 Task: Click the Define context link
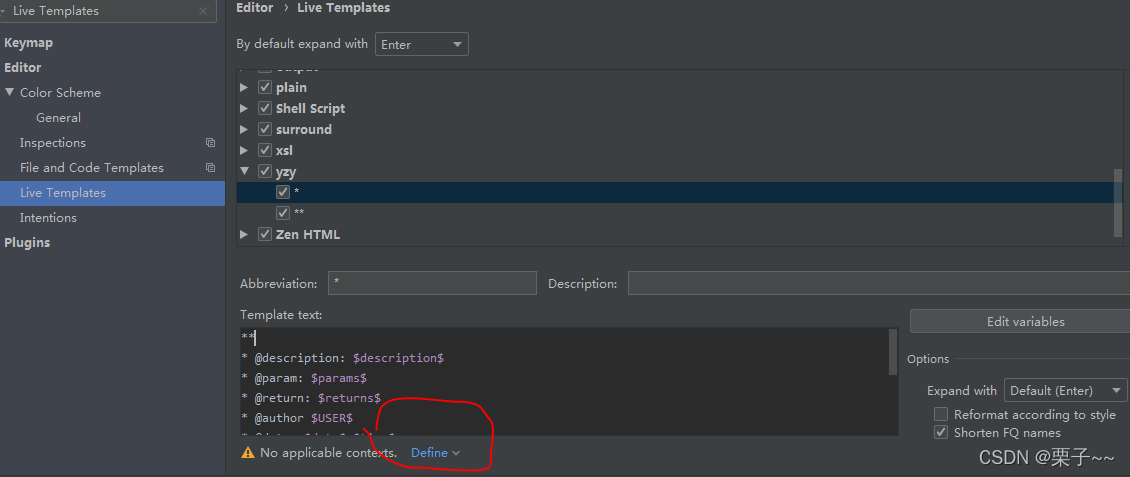pos(435,453)
